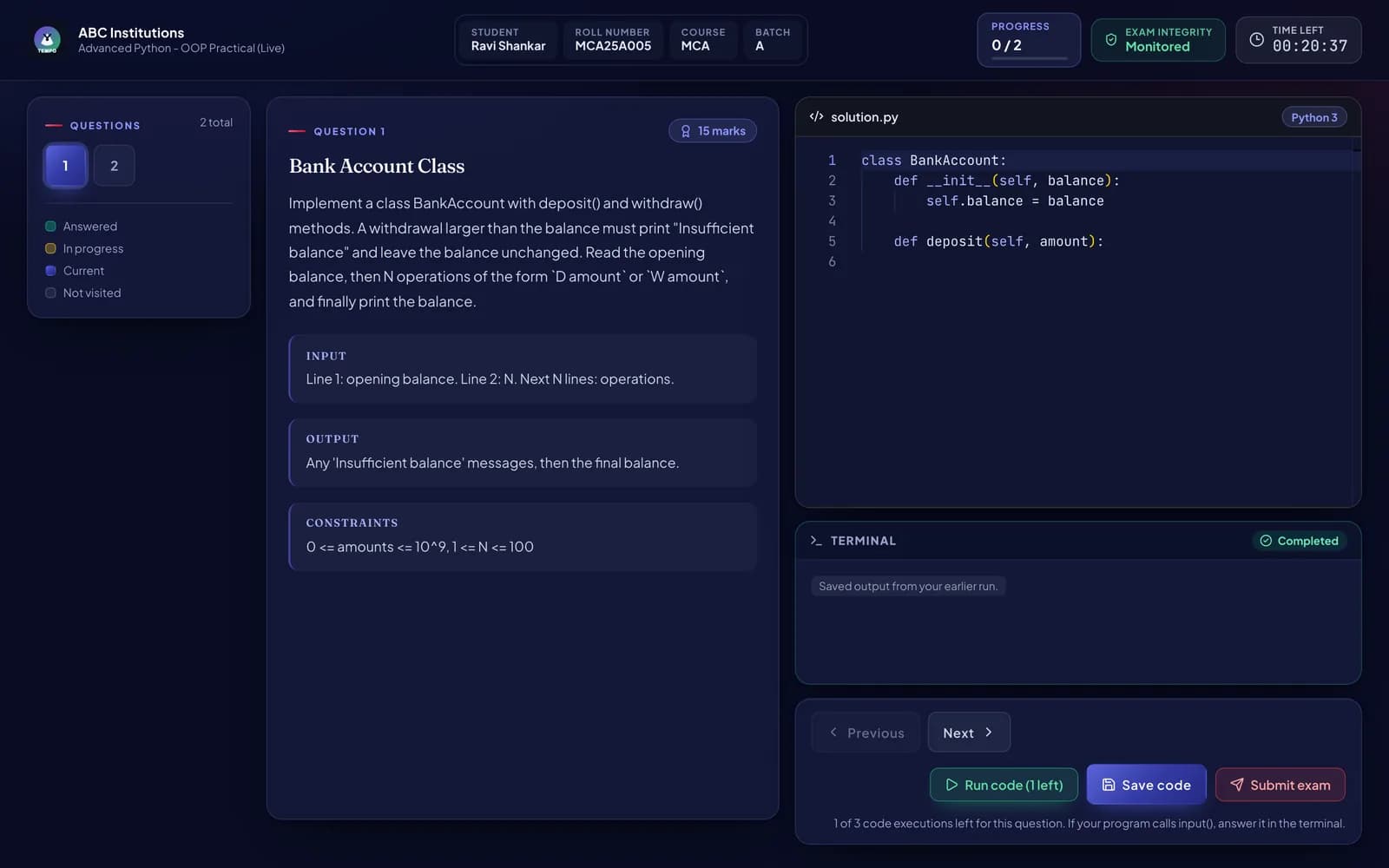The height and width of the screenshot is (868, 1389).
Task: Click the 'Bank Account Class' heading
Action: [377, 166]
